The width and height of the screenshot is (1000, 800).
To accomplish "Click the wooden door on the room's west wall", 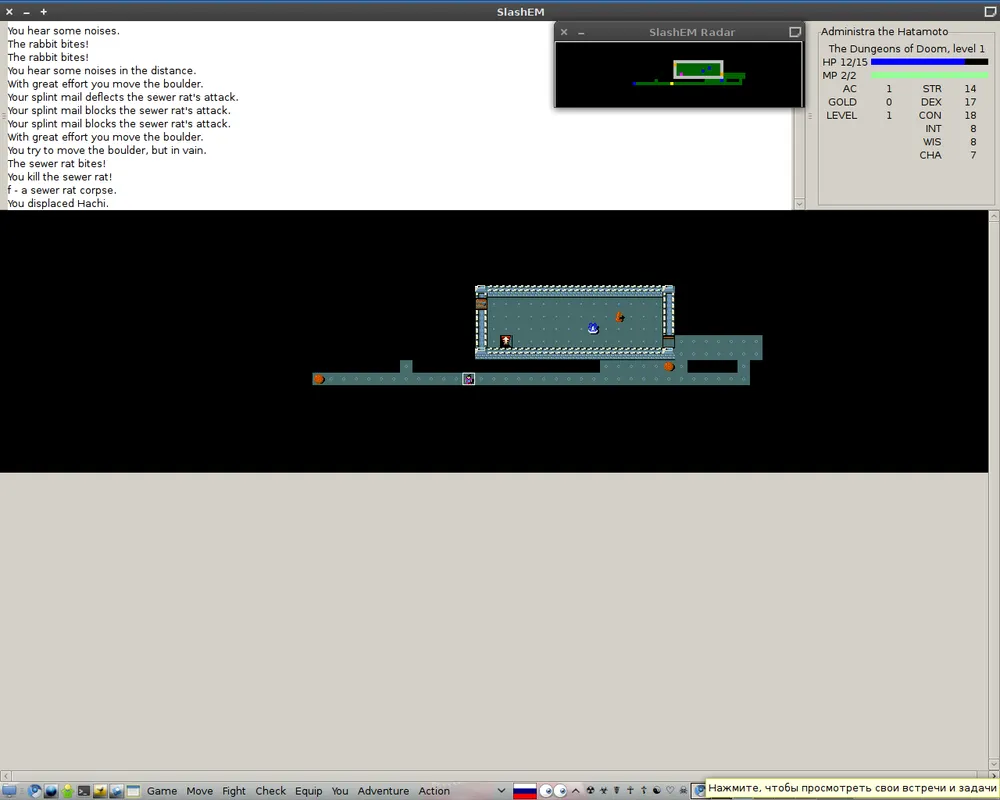I will [481, 303].
